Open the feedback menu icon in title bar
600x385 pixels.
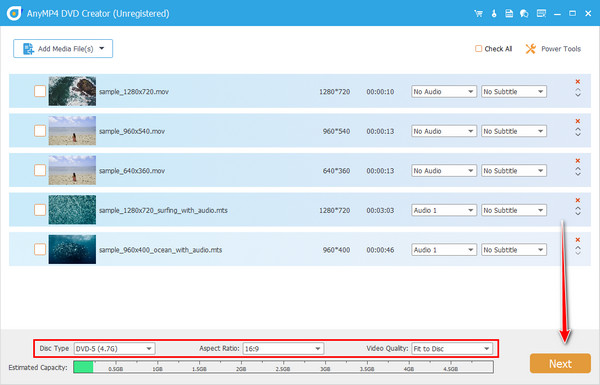541,14
